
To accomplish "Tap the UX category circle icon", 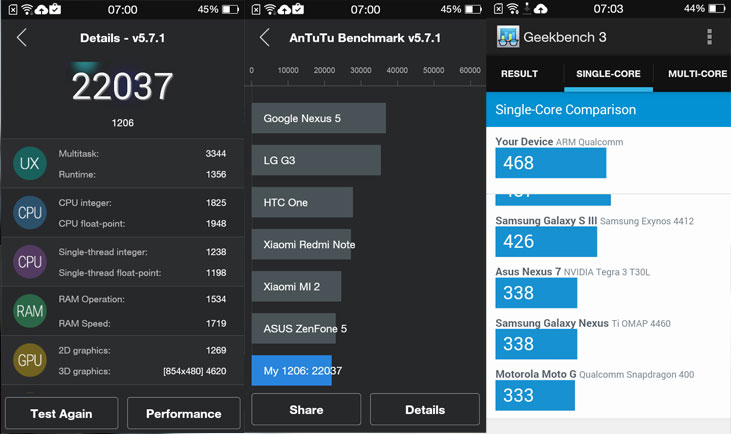I will (x=30, y=164).
